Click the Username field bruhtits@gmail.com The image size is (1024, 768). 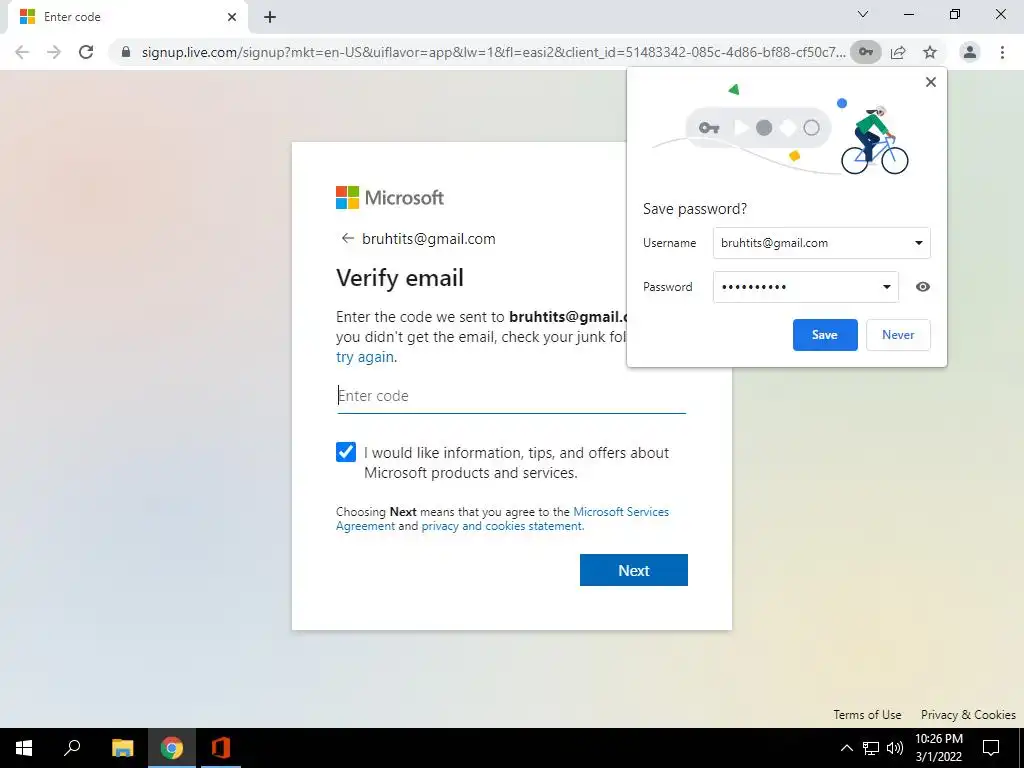(x=822, y=243)
